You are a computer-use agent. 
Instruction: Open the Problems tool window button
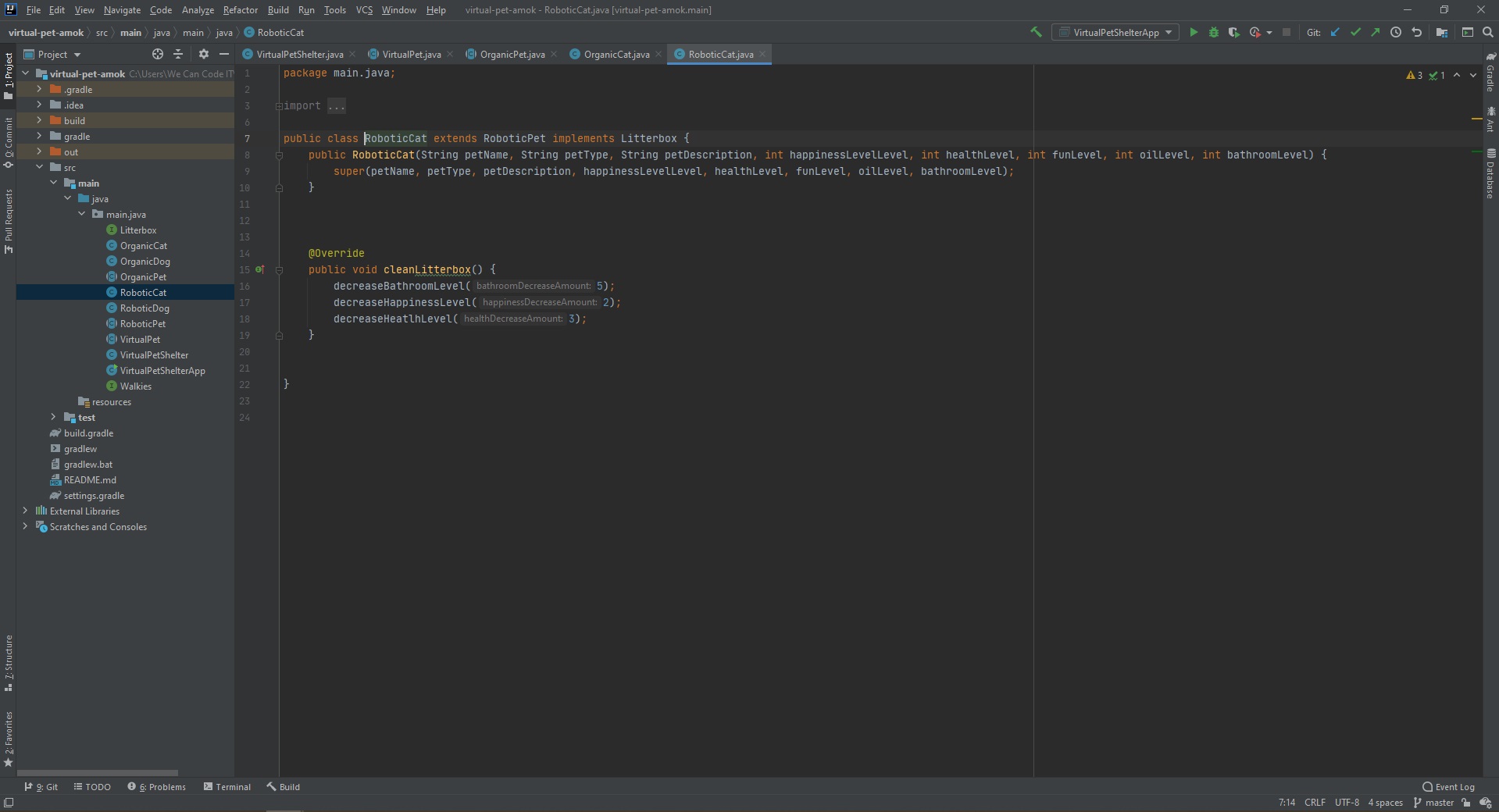coord(157,787)
